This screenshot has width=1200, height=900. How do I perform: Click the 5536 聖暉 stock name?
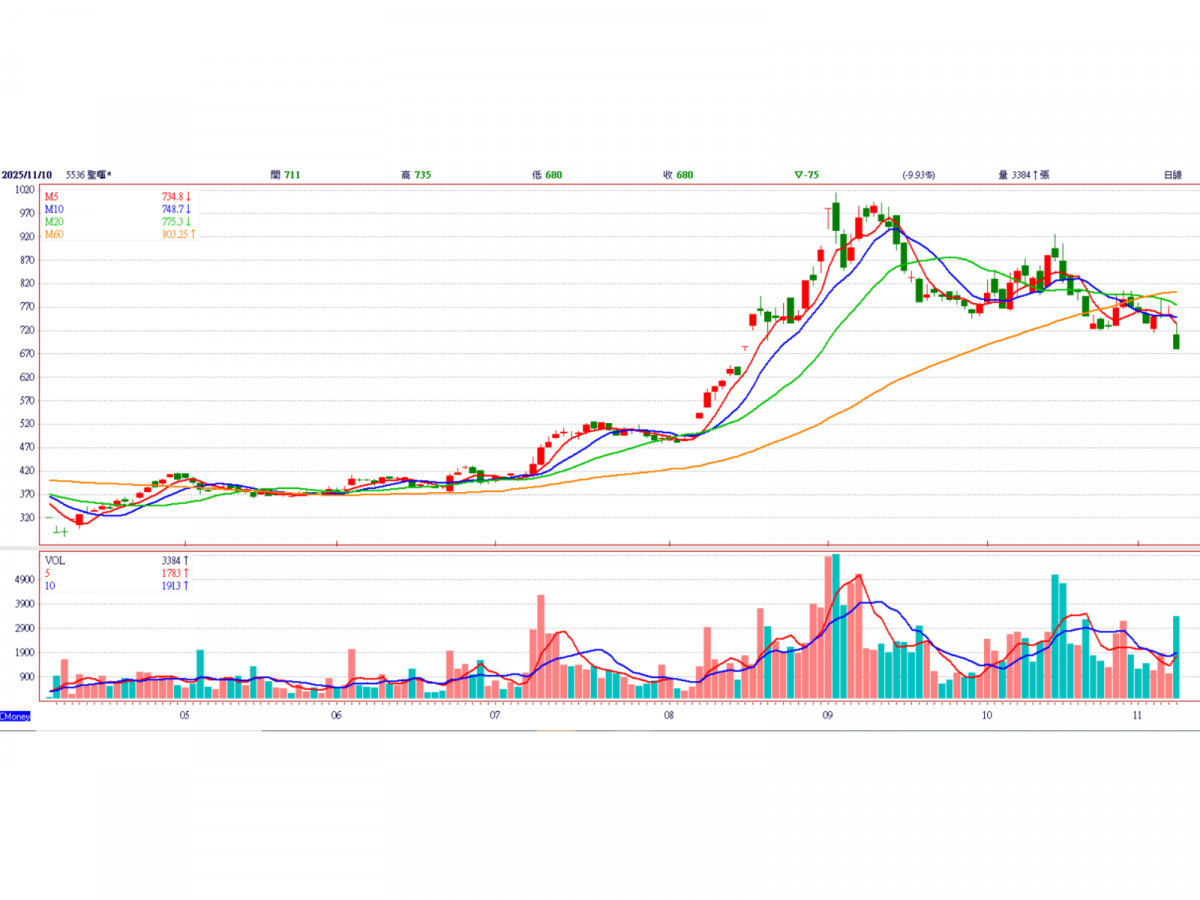click(x=85, y=175)
